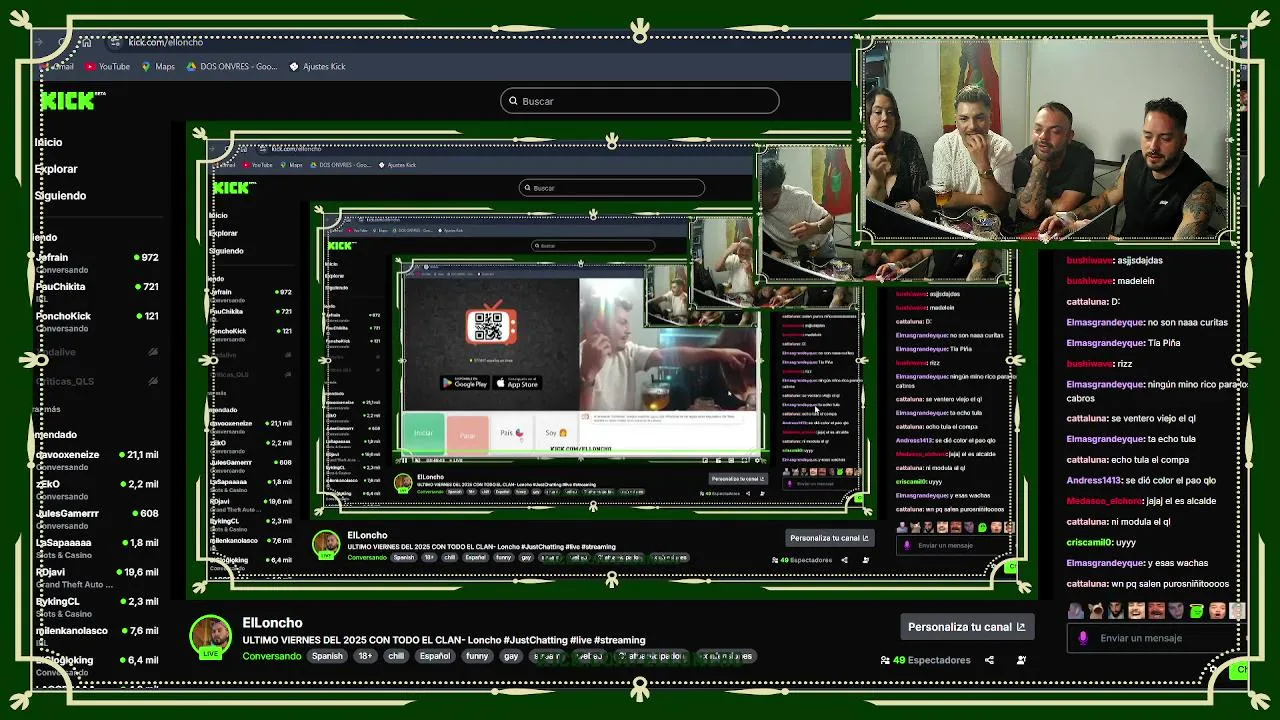Image resolution: width=1280 pixels, height=720 pixels.
Task: Go to Inicio in the Kick sidebar
Action: 48,142
